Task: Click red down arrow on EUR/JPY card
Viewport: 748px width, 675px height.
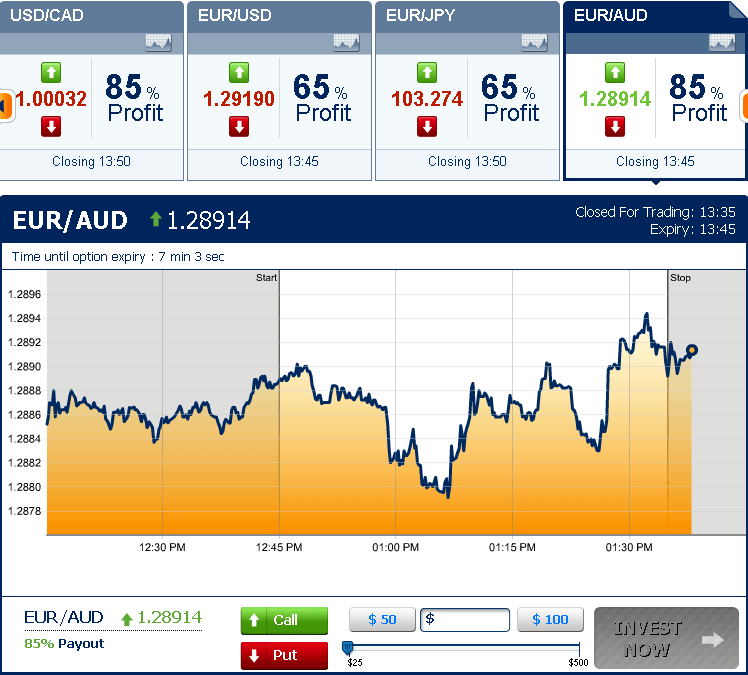Action: pyautogui.click(x=427, y=127)
